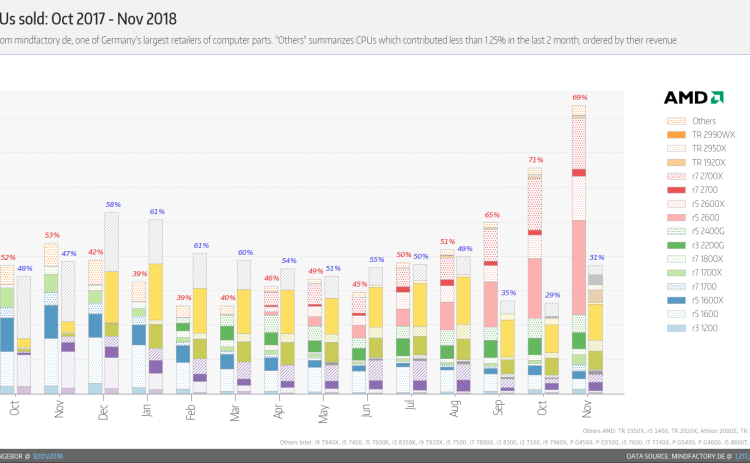Click the blue 31% percentage label

point(596,257)
